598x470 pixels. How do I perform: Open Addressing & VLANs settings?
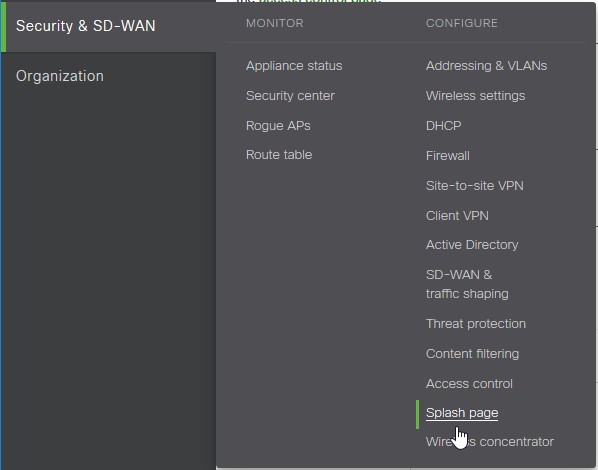click(486, 66)
